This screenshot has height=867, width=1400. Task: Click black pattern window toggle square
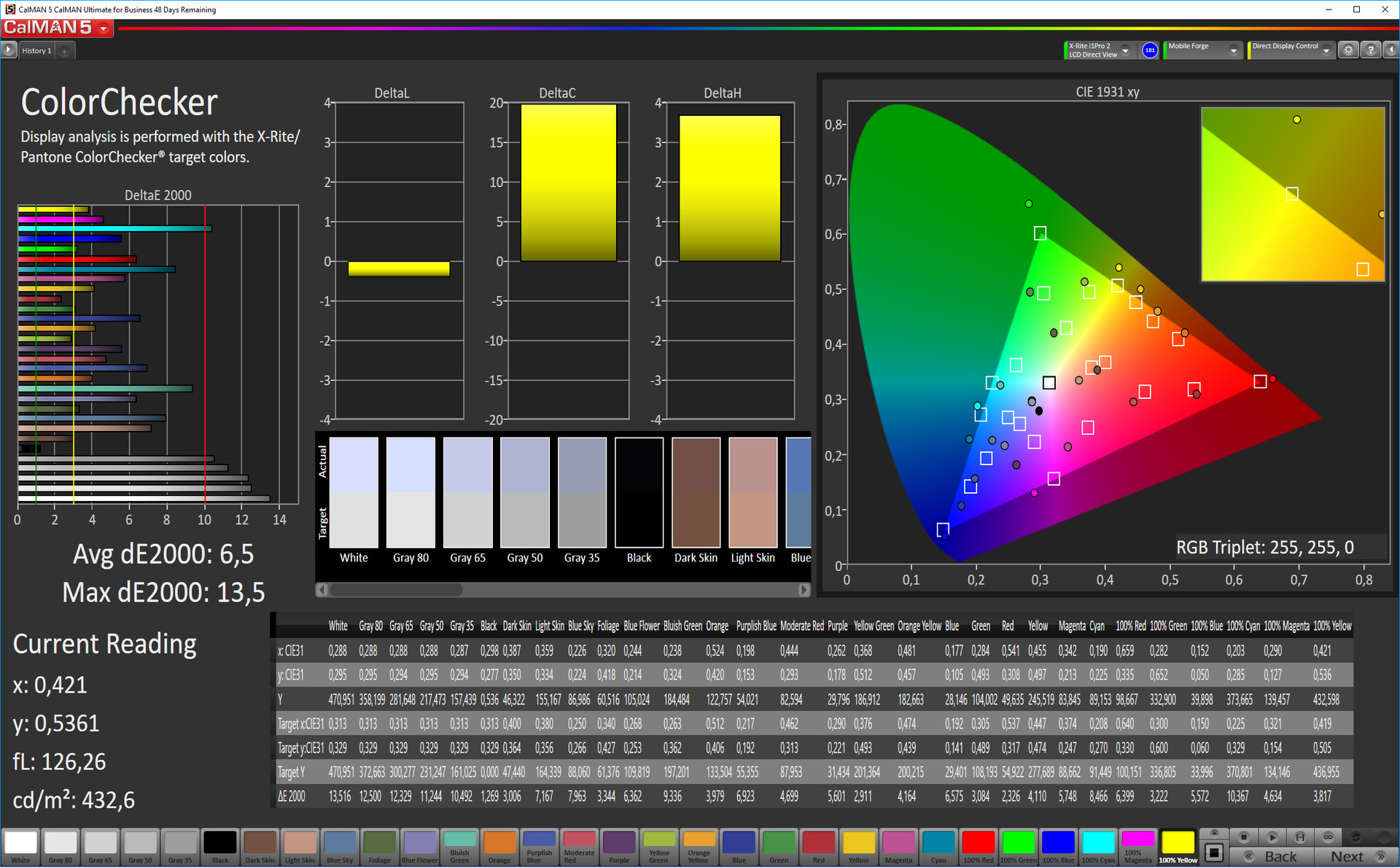click(1214, 852)
